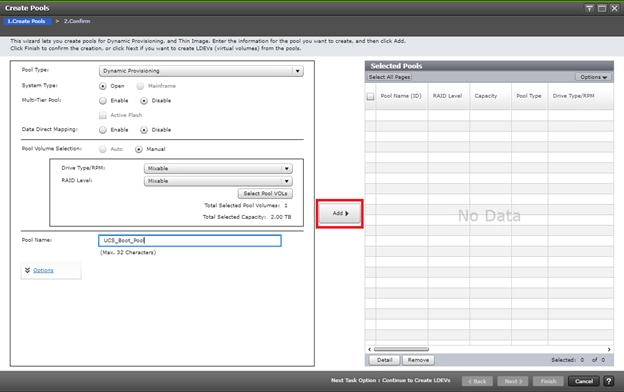Sort by Pool Name (ID) column
This screenshot has width=624, height=392.
coord(401,96)
